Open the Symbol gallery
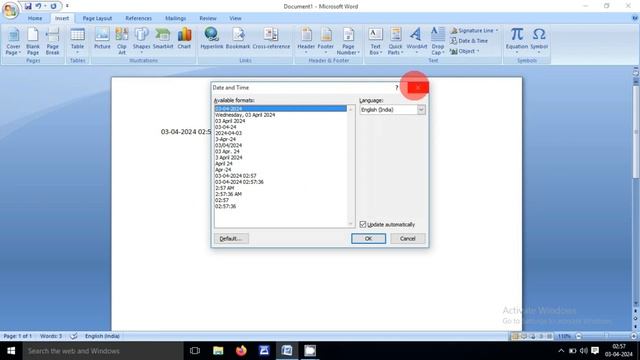640x360 pixels. 539,41
